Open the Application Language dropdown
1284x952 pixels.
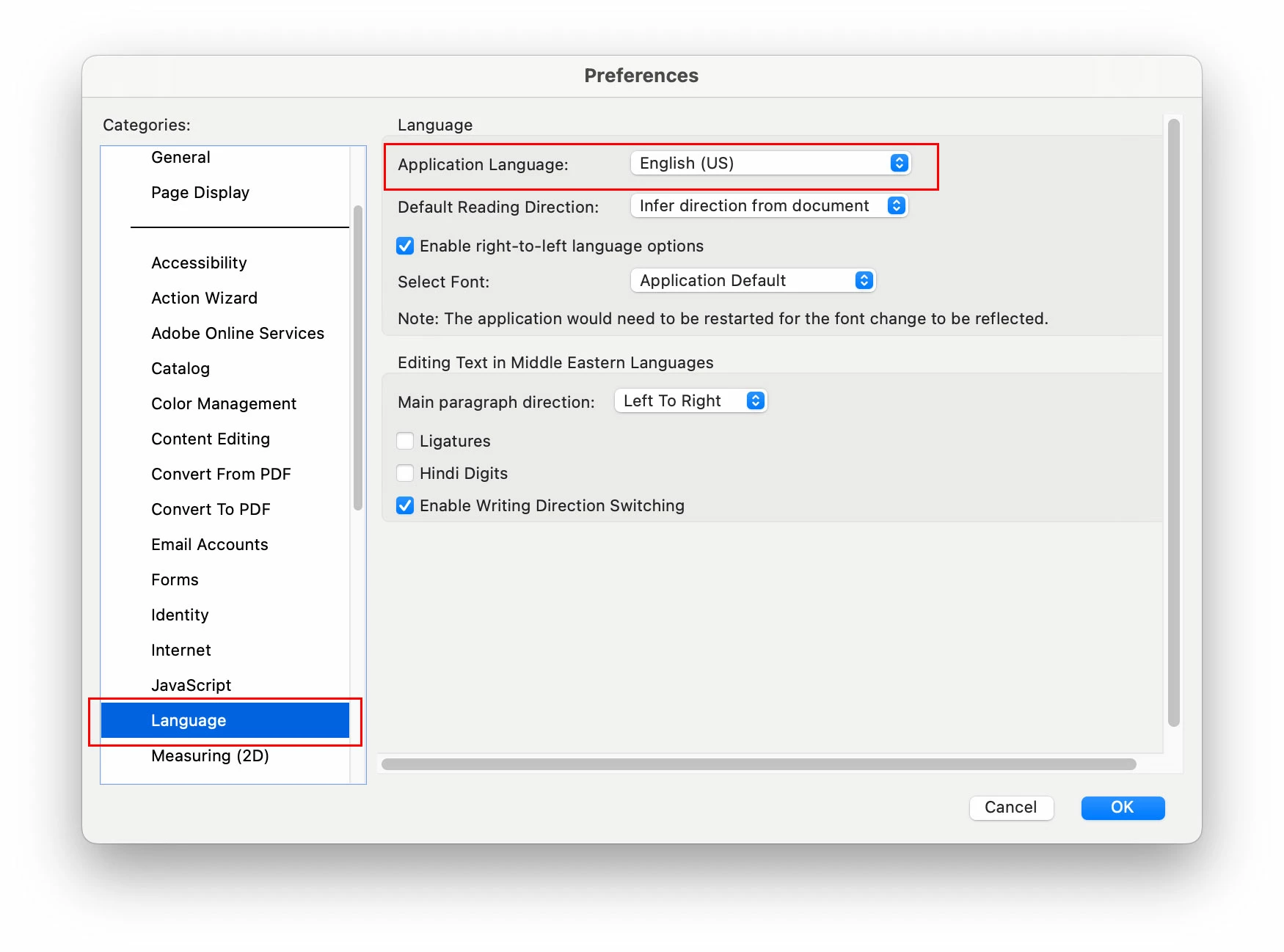[x=770, y=163]
